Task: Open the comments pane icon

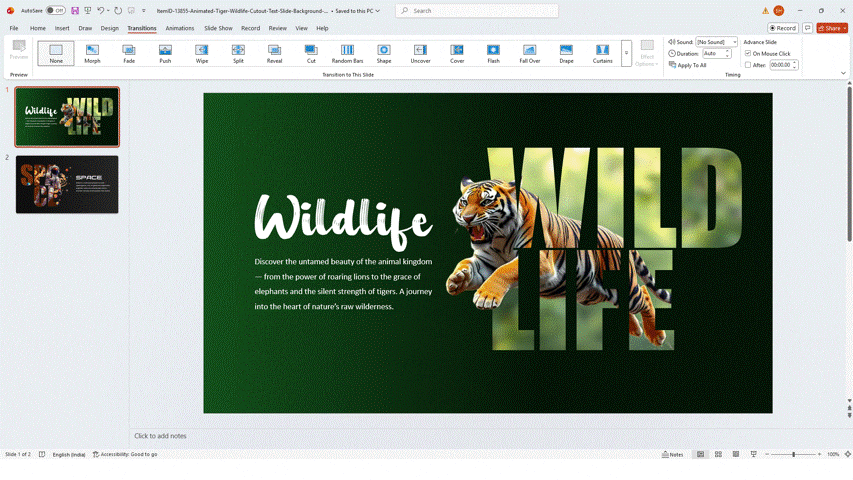Action: tap(808, 28)
